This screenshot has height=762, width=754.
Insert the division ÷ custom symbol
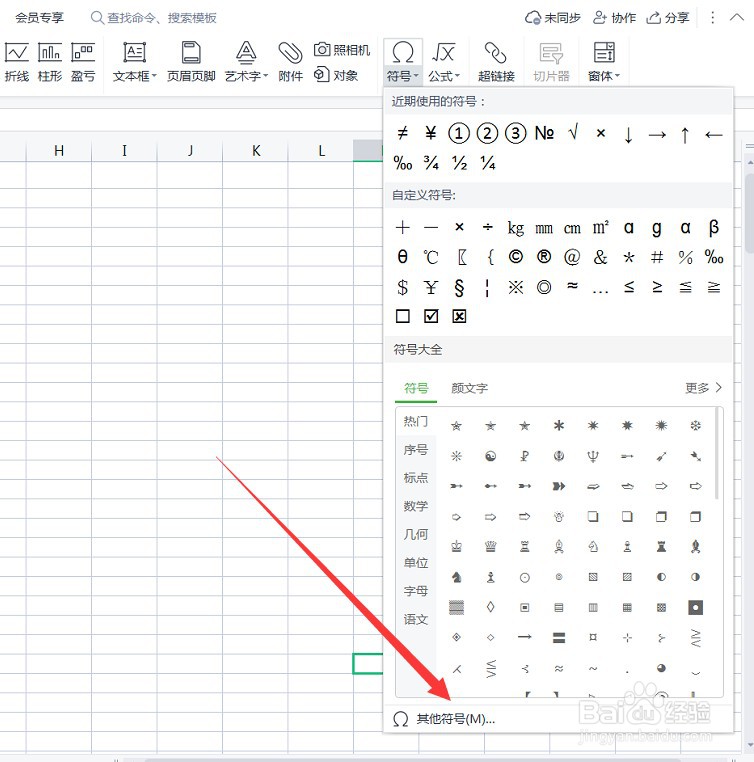tap(487, 227)
